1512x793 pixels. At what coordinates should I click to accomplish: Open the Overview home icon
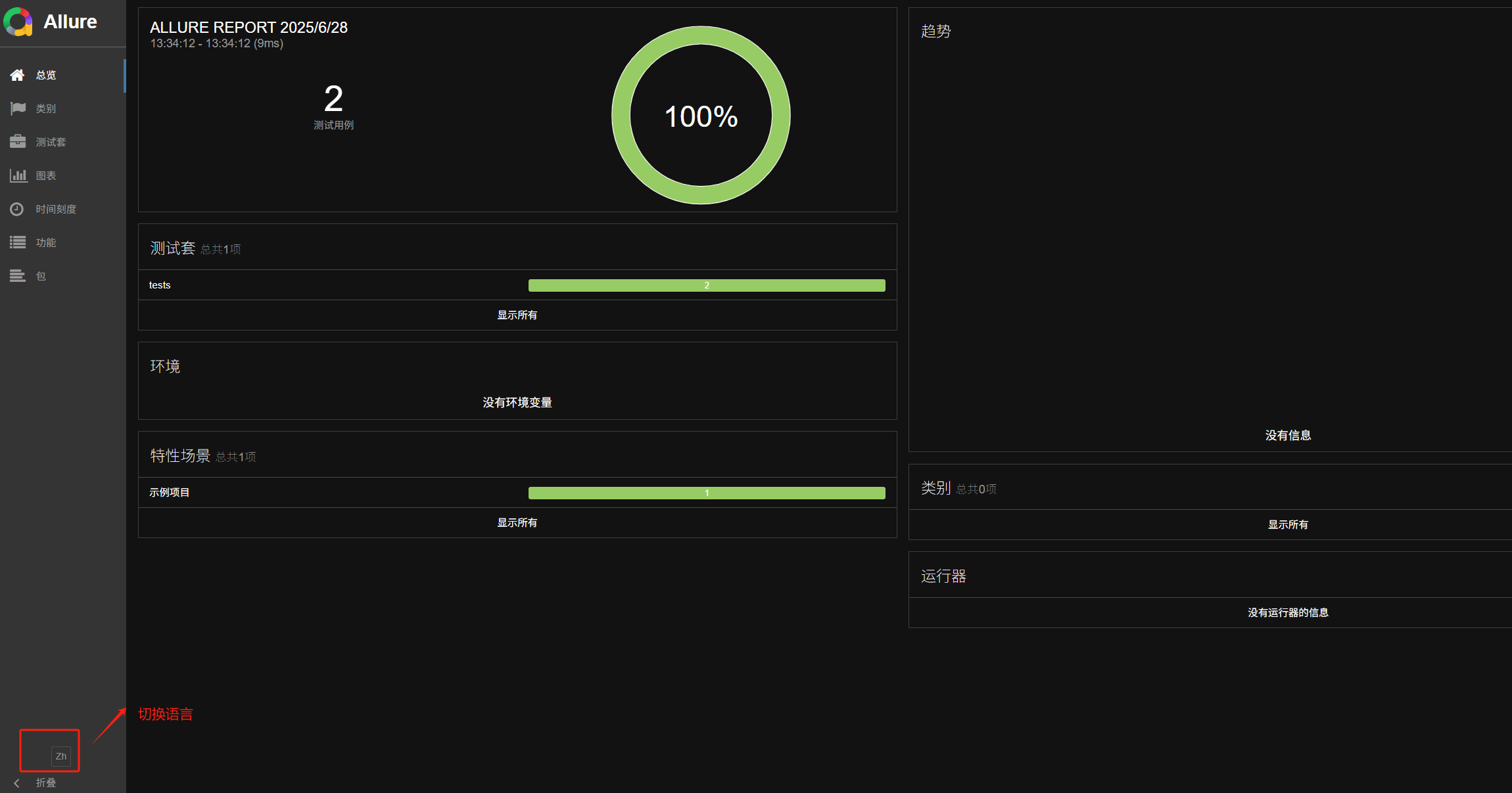click(18, 75)
